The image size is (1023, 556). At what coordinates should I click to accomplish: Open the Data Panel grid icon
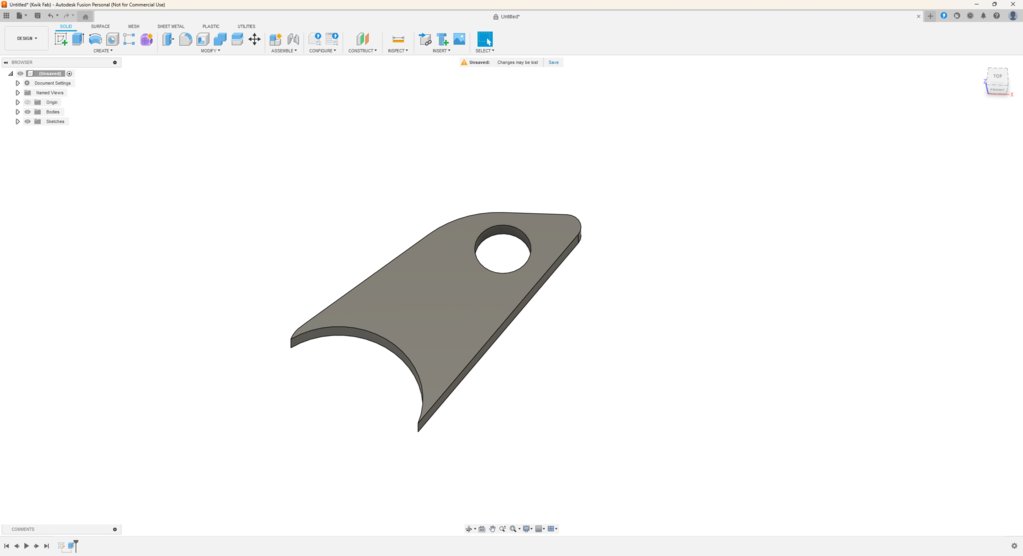click(x=7, y=16)
